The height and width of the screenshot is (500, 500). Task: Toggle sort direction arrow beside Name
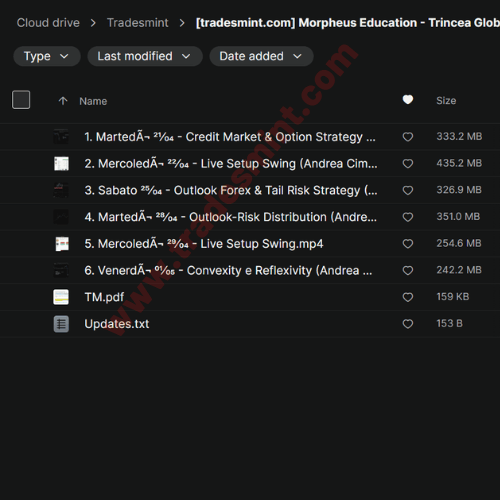point(63,101)
